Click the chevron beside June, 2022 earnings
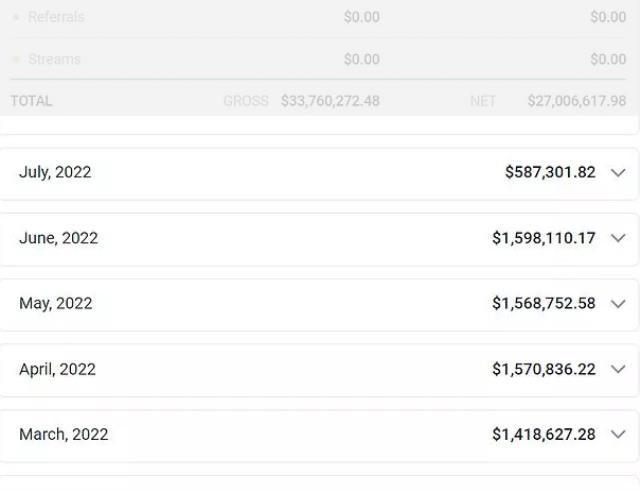This screenshot has width=640, height=491. pyautogui.click(x=617, y=238)
